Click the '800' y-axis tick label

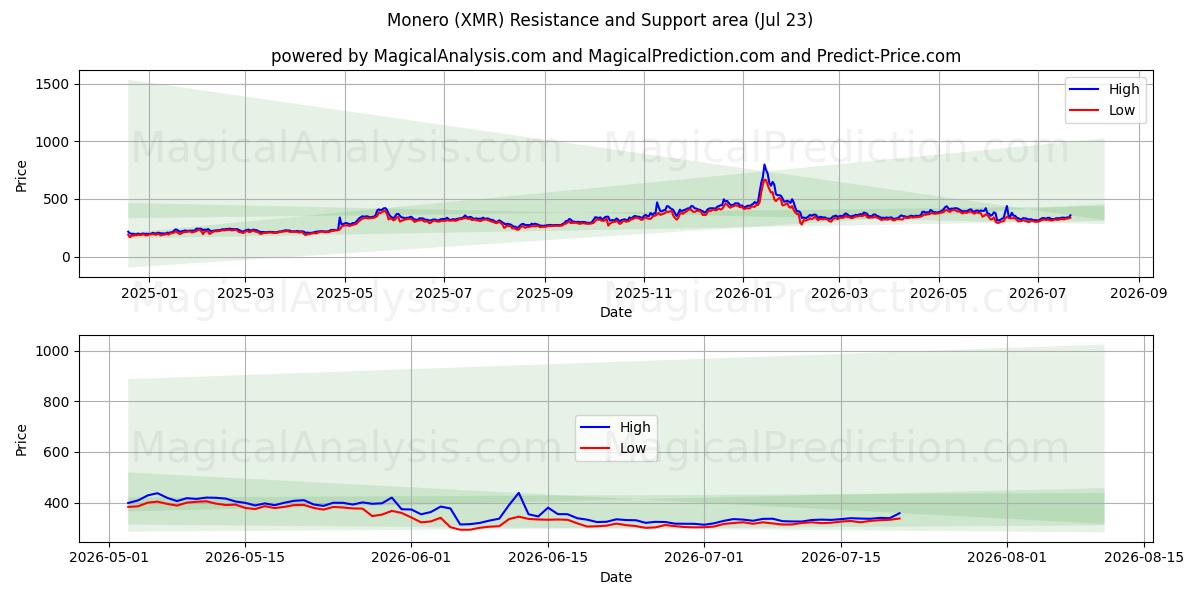point(57,402)
